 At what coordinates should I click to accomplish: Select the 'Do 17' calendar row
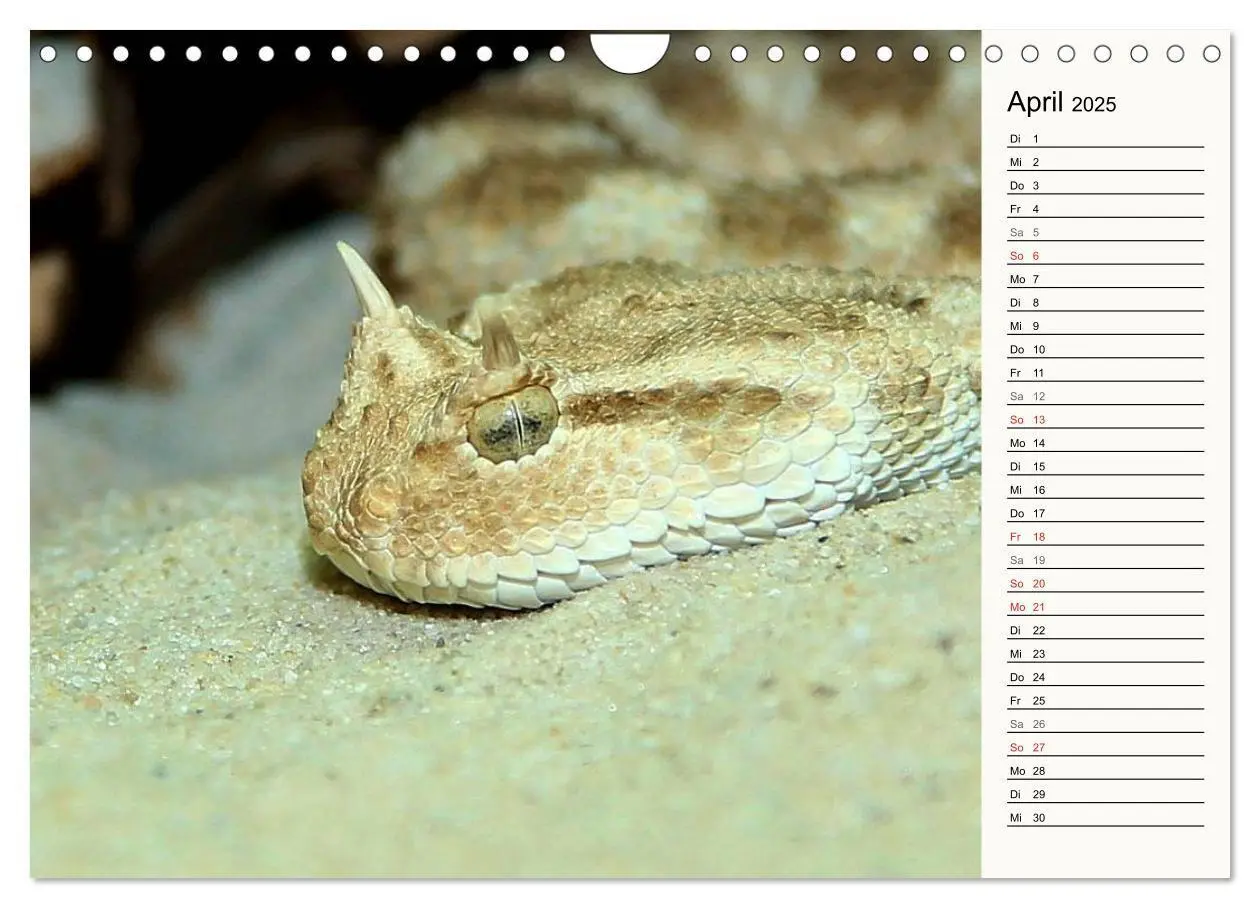pos(1105,513)
